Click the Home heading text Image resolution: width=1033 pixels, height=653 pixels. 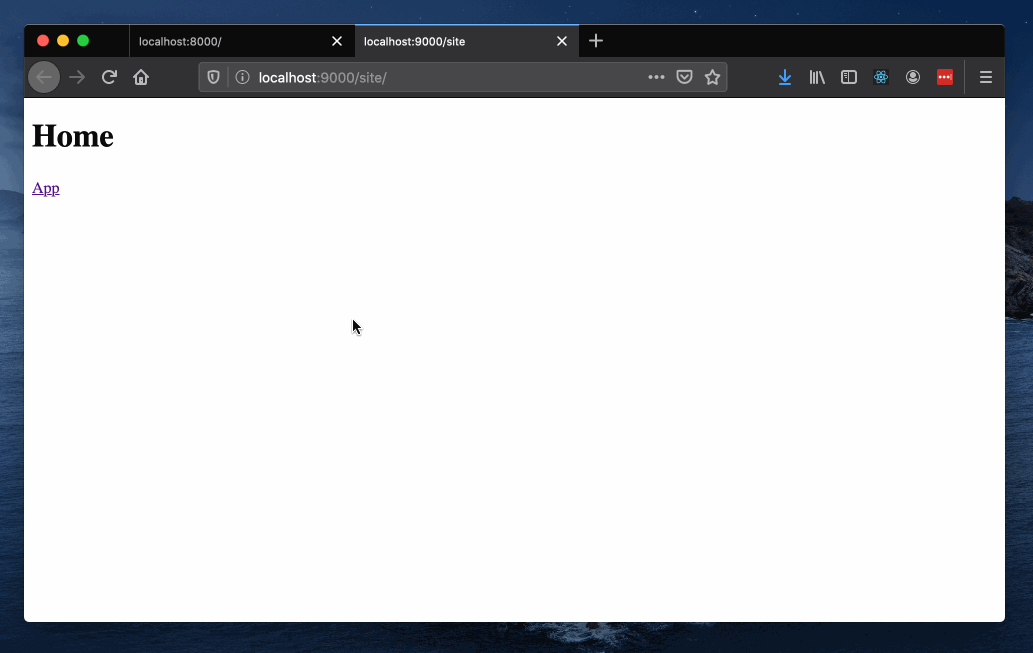(72, 136)
